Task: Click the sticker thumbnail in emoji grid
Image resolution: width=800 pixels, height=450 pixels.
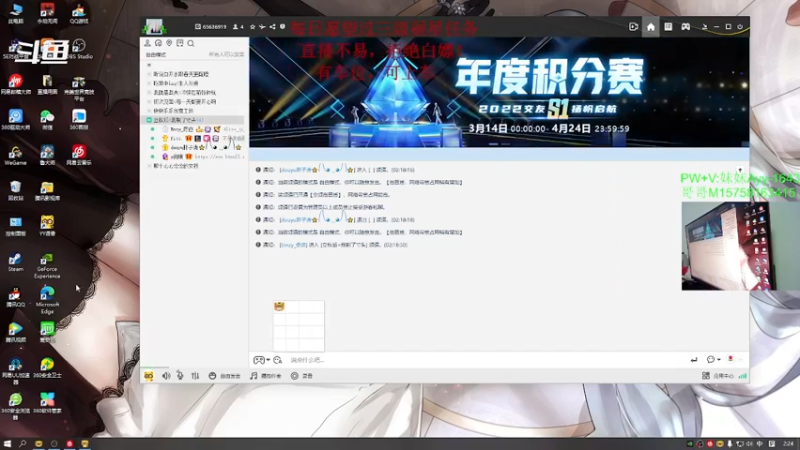Action: click(x=279, y=306)
